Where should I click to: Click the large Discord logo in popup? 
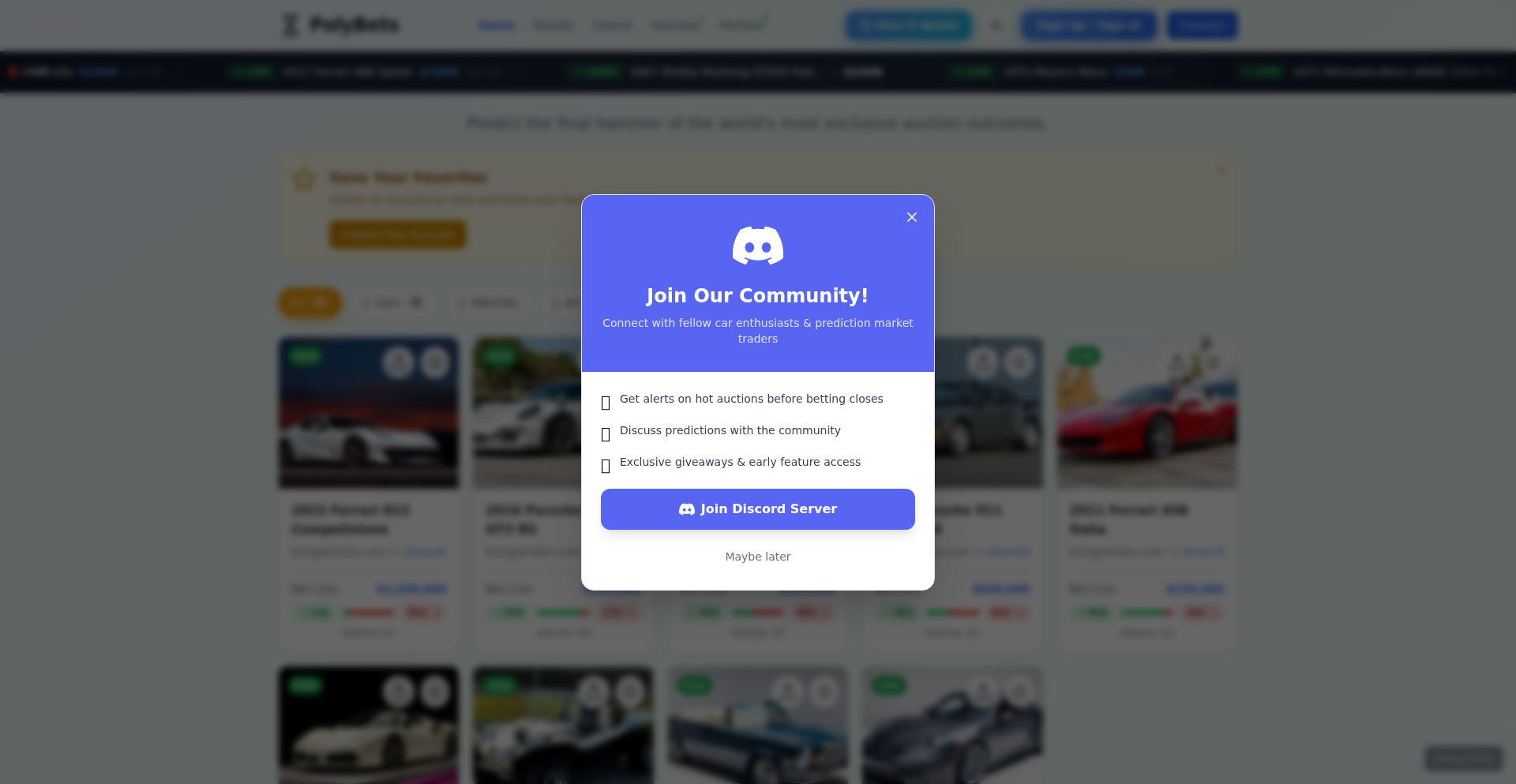pos(758,246)
